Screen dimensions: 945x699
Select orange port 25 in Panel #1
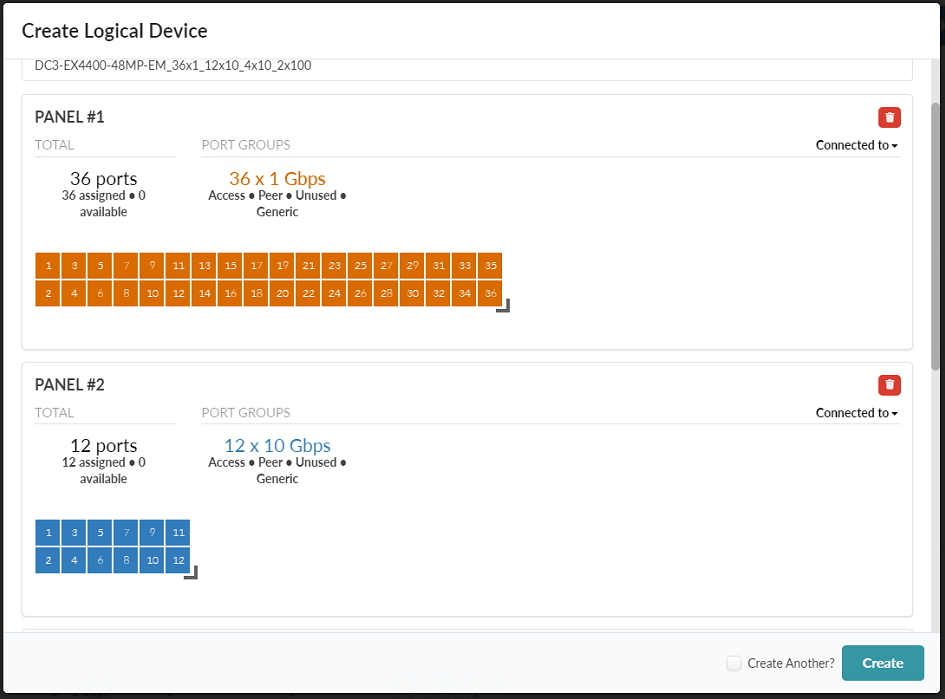[360, 266]
